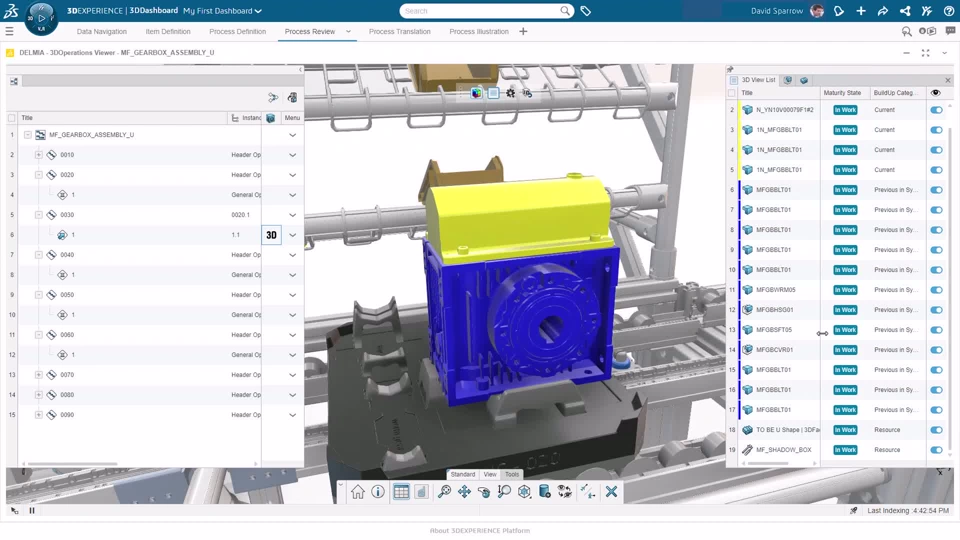Switch to the Process Definition tab
The image size is (960, 540).
coord(238,31)
